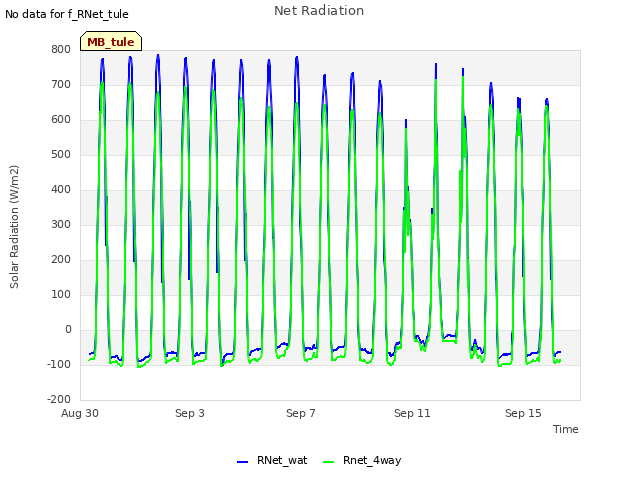Click the Sep 11 x-axis tick label
The height and width of the screenshot is (480, 640).
coord(412,413)
